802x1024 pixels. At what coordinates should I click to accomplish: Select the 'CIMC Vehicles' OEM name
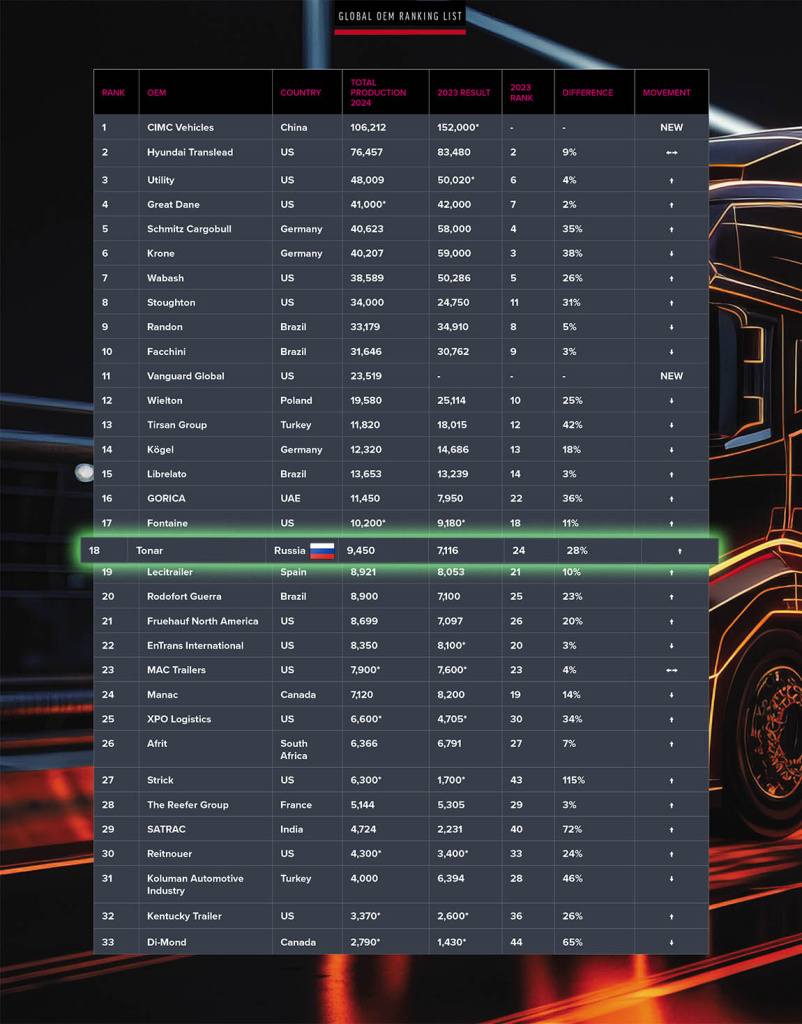[180, 127]
